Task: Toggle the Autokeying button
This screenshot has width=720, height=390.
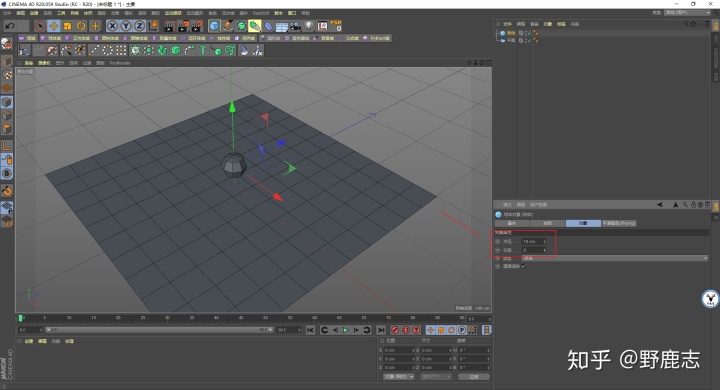Action: point(405,330)
